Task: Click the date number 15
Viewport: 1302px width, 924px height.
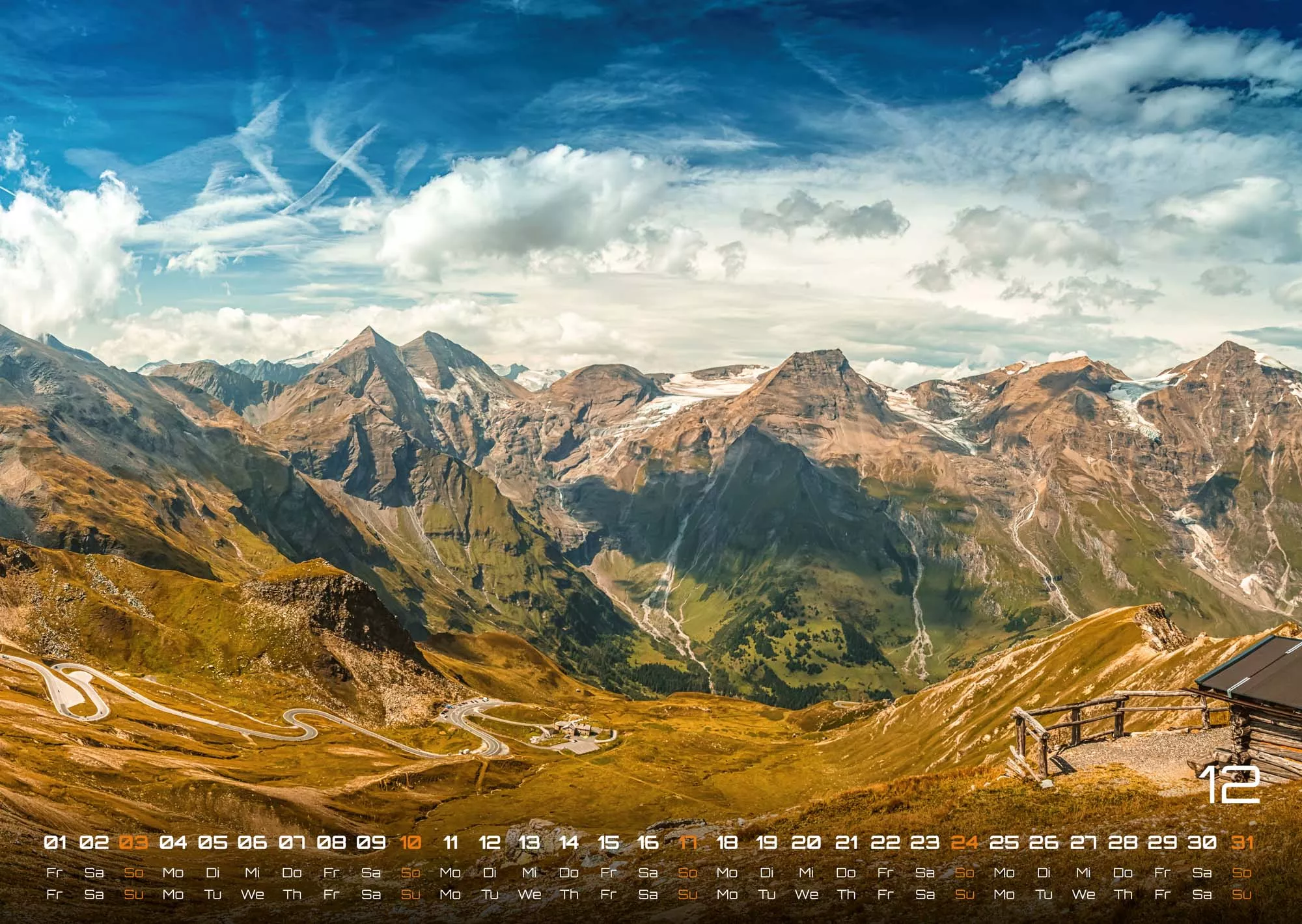Action: point(609,843)
